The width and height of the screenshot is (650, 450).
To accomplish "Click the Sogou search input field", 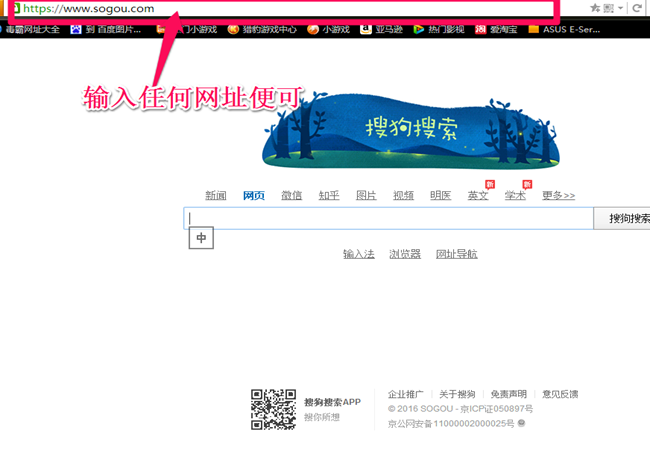I will point(388,218).
